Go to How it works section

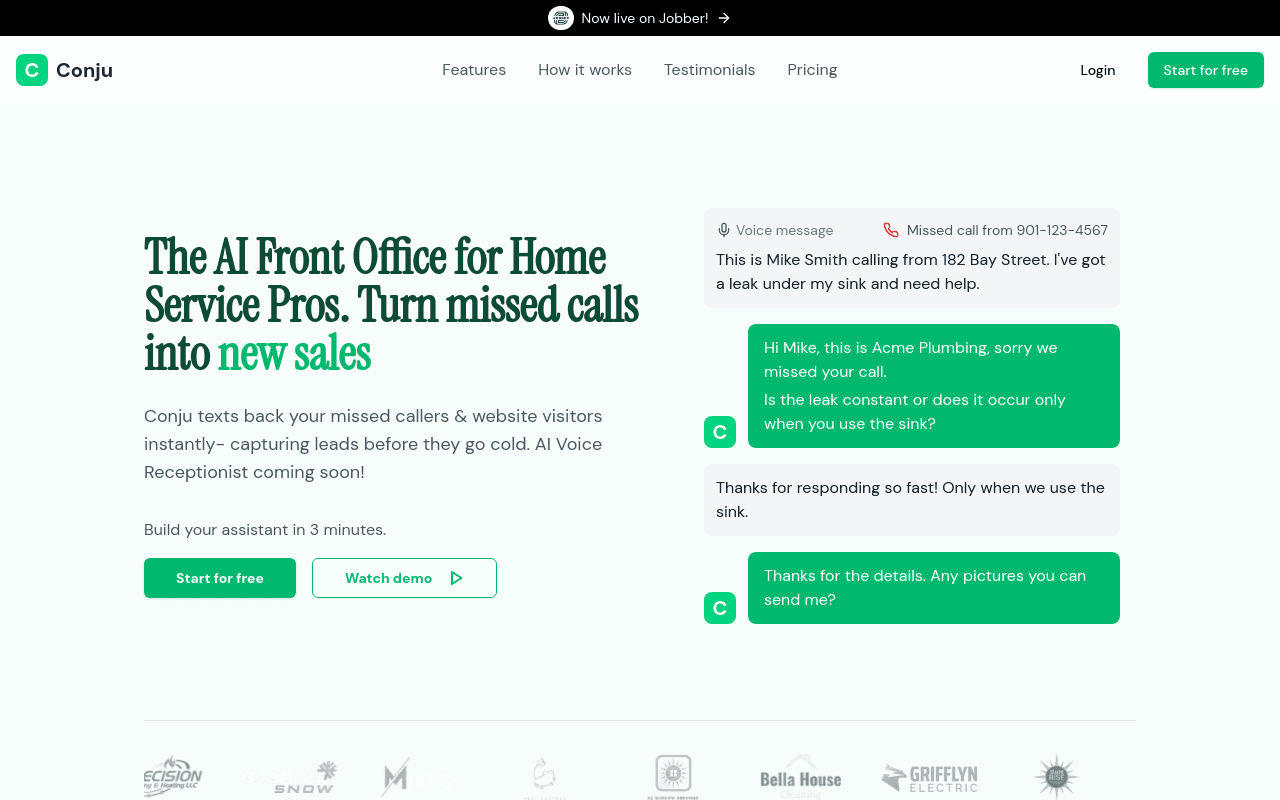point(585,70)
